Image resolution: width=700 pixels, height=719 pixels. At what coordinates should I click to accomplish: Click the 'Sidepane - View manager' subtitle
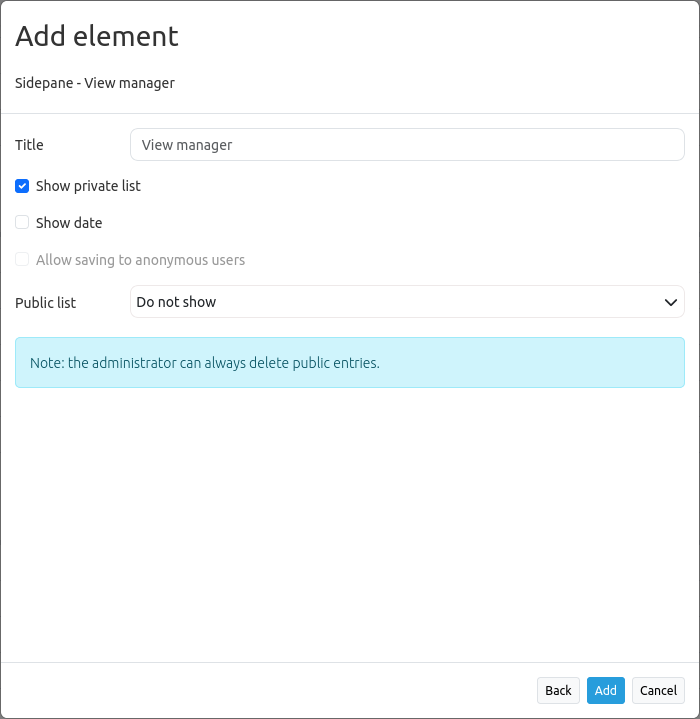tap(95, 83)
